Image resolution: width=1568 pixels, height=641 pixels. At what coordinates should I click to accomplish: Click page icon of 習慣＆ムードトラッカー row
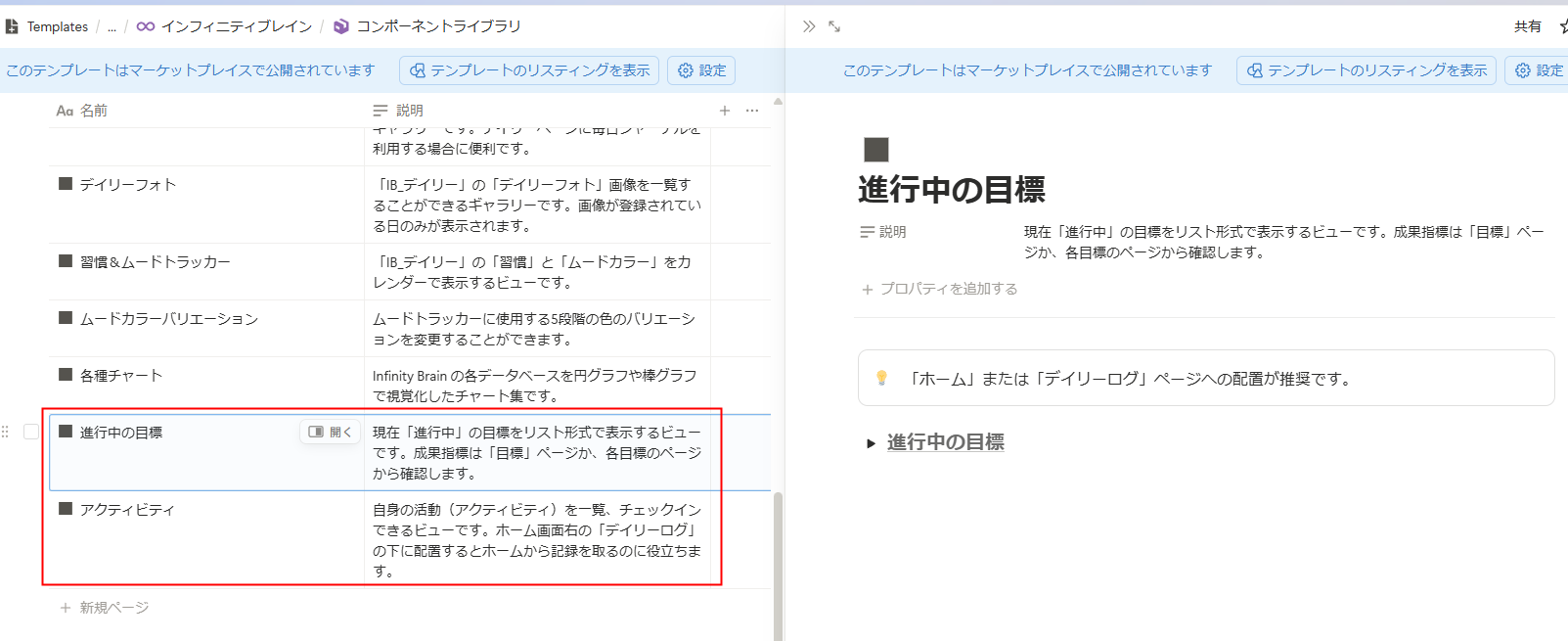pos(66,261)
